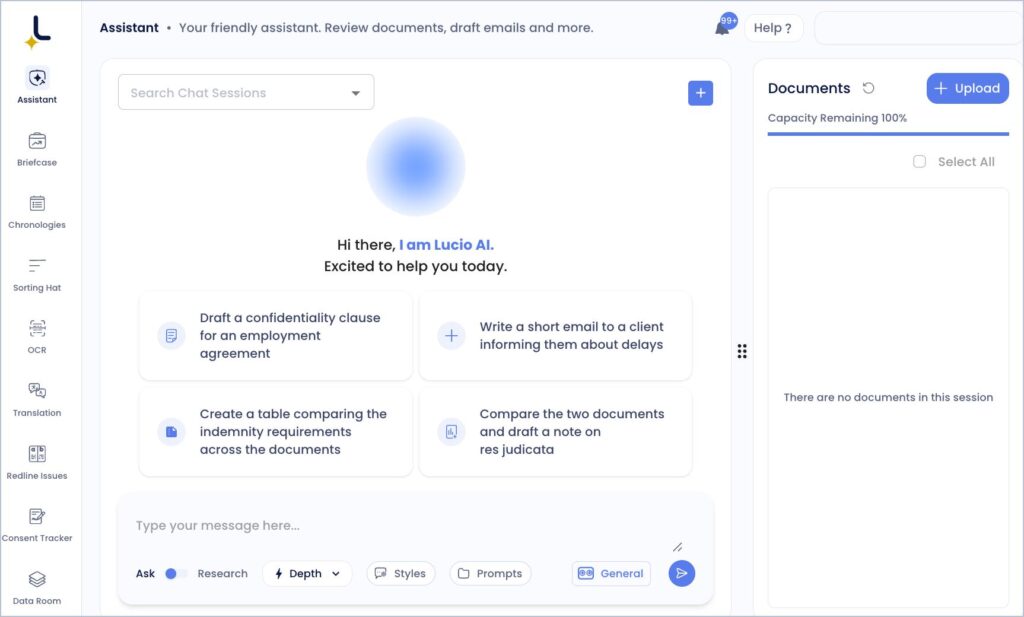Send the message with the arrow button
This screenshot has height=617, width=1024.
(x=681, y=573)
